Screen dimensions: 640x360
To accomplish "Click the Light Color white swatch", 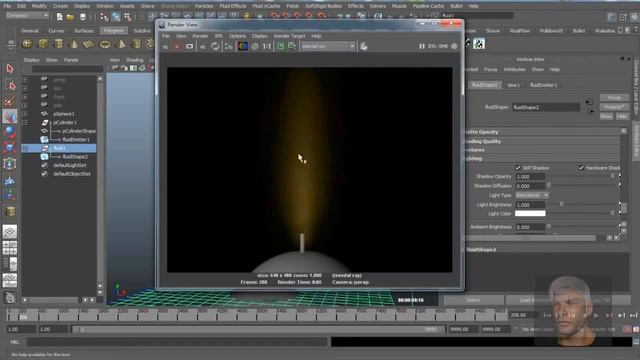I will [x=530, y=213].
